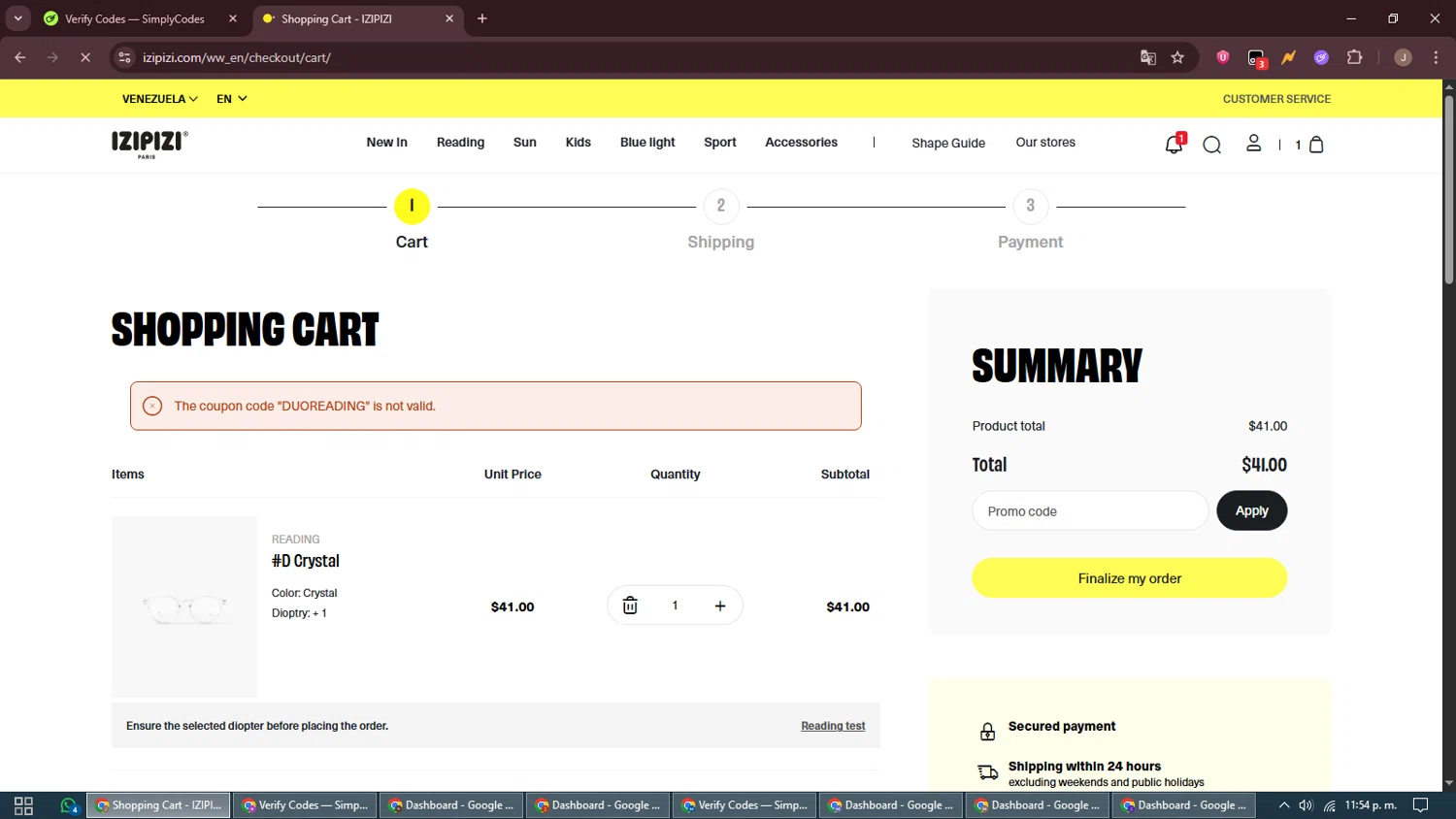
Task: Open the shopping bag icon
Action: click(x=1316, y=145)
